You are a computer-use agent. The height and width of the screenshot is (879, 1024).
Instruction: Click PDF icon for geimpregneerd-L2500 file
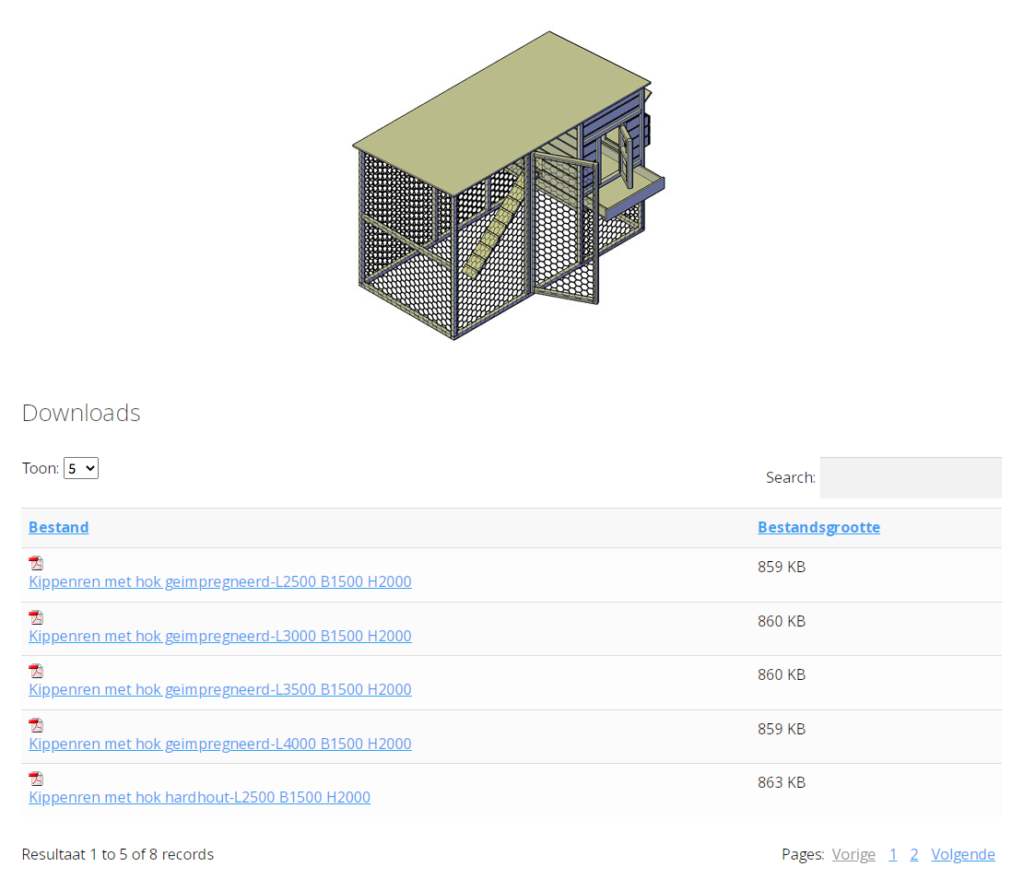click(x=36, y=563)
